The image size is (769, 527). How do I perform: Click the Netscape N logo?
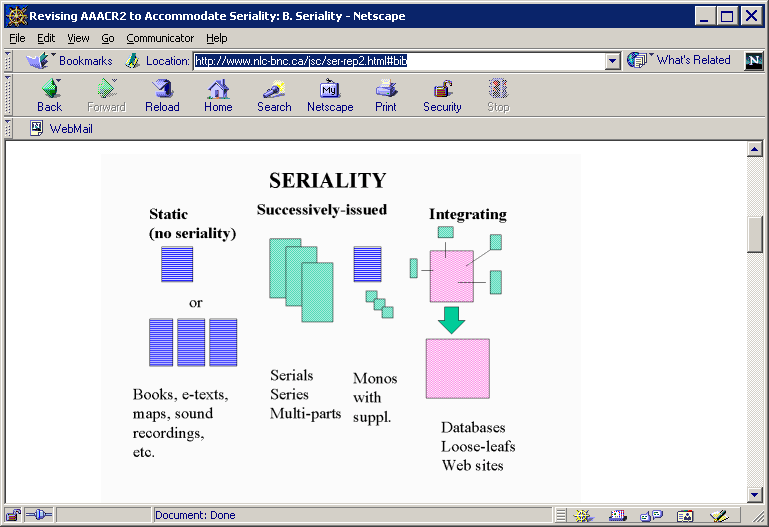[754, 61]
